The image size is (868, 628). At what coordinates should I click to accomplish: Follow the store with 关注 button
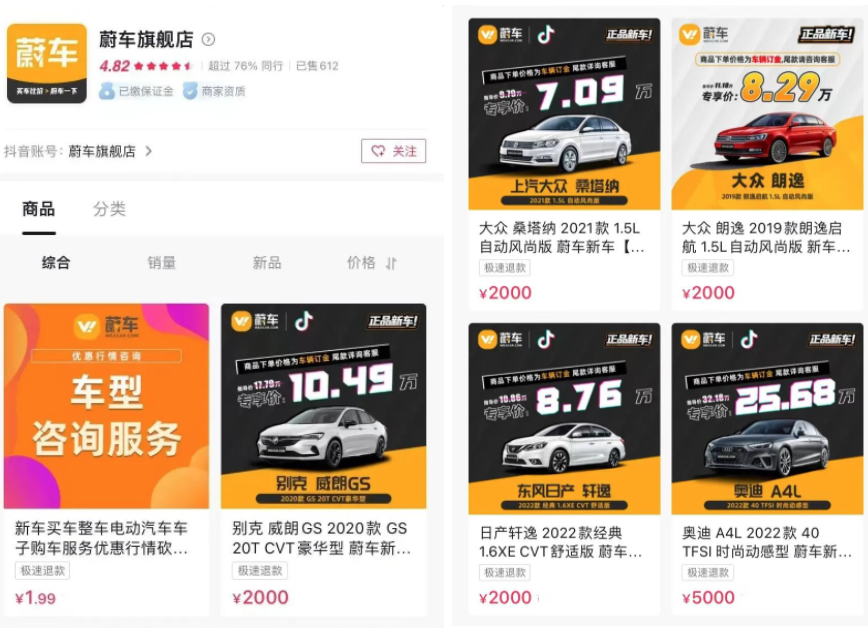click(394, 151)
